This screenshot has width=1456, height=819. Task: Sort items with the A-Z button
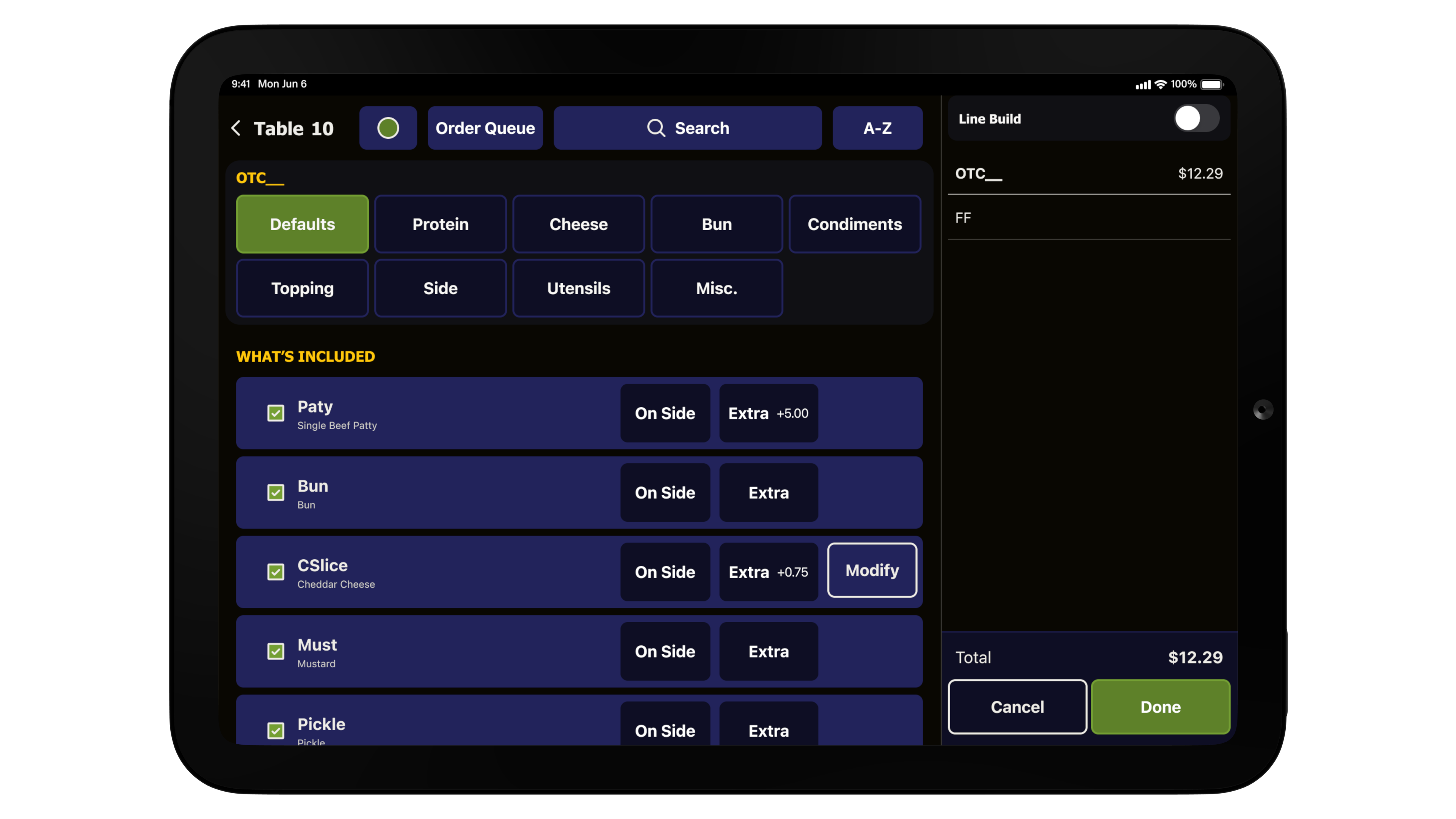pos(877,128)
